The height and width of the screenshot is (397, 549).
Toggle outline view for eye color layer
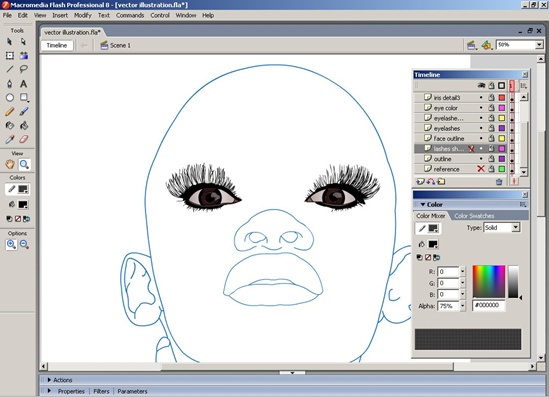(502, 108)
